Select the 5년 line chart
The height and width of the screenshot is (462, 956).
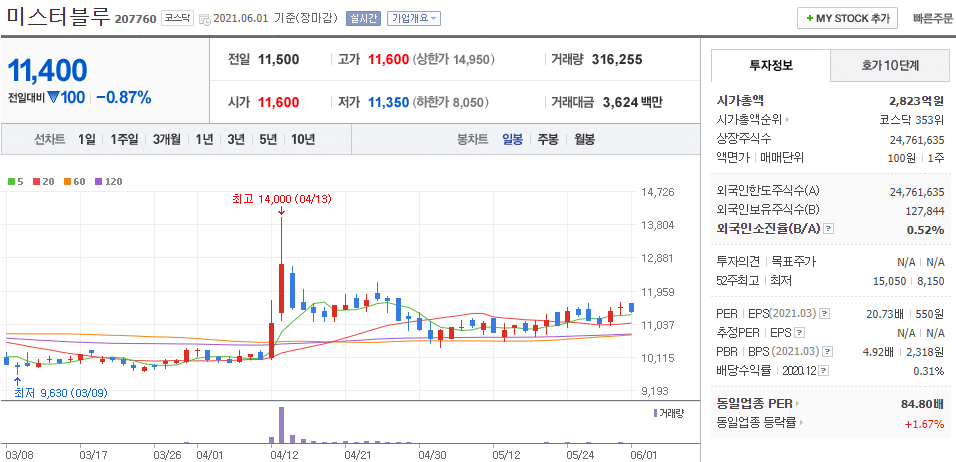pos(268,139)
